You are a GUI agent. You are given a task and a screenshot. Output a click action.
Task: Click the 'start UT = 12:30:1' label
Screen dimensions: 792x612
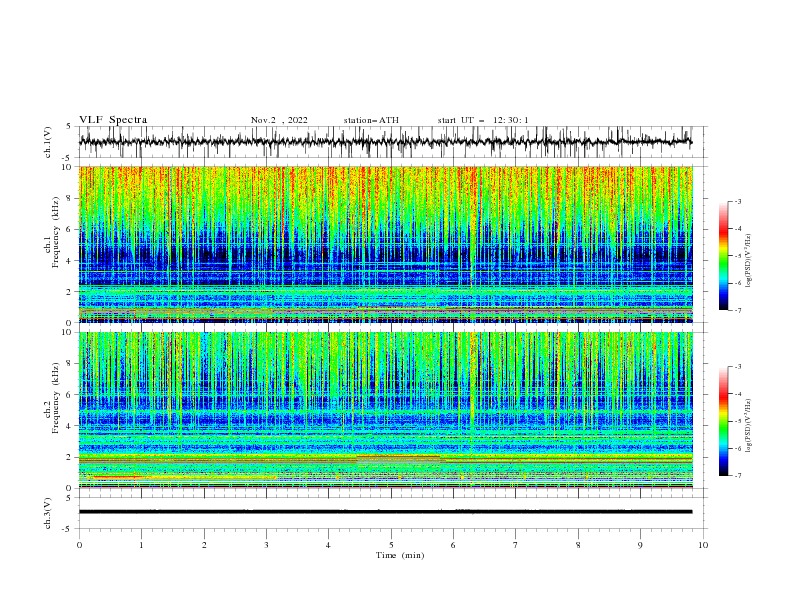[x=483, y=120]
